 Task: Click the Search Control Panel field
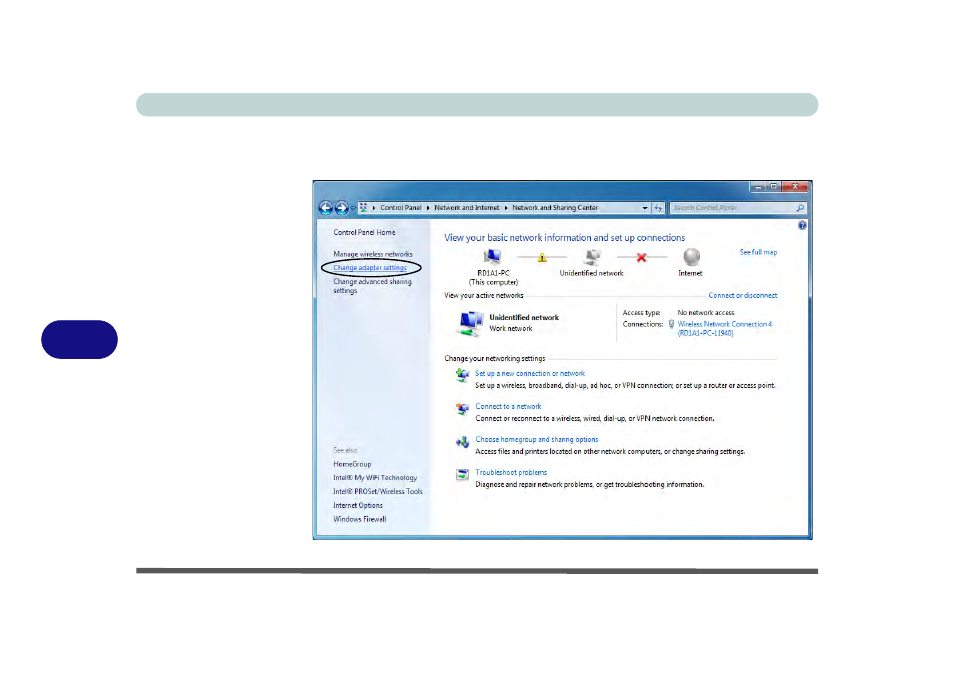[733, 208]
